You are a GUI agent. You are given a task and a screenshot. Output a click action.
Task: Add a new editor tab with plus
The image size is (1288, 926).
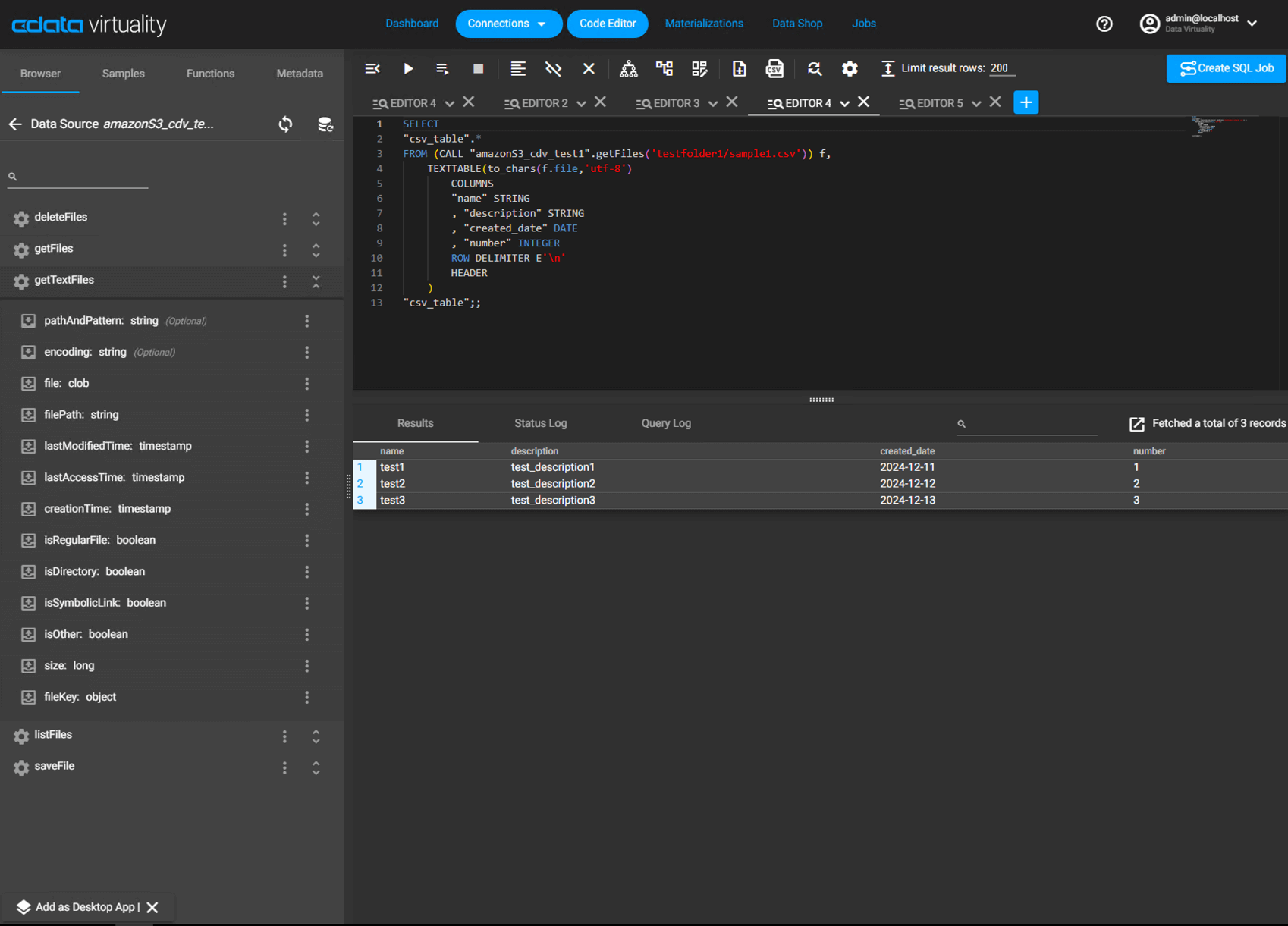tap(1026, 102)
